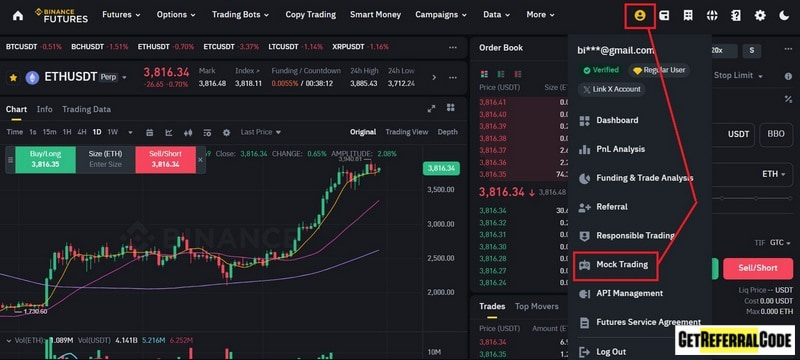Close the quick Buy/Sell order widget
This screenshot has width=800, height=360.
click(x=201, y=160)
